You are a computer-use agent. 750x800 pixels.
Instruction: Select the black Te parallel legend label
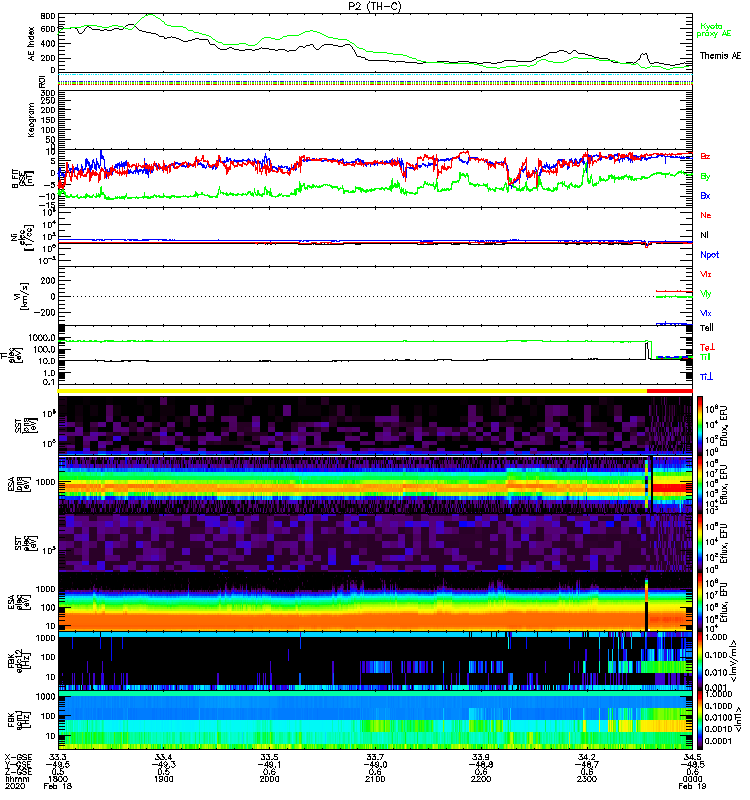coord(707,328)
